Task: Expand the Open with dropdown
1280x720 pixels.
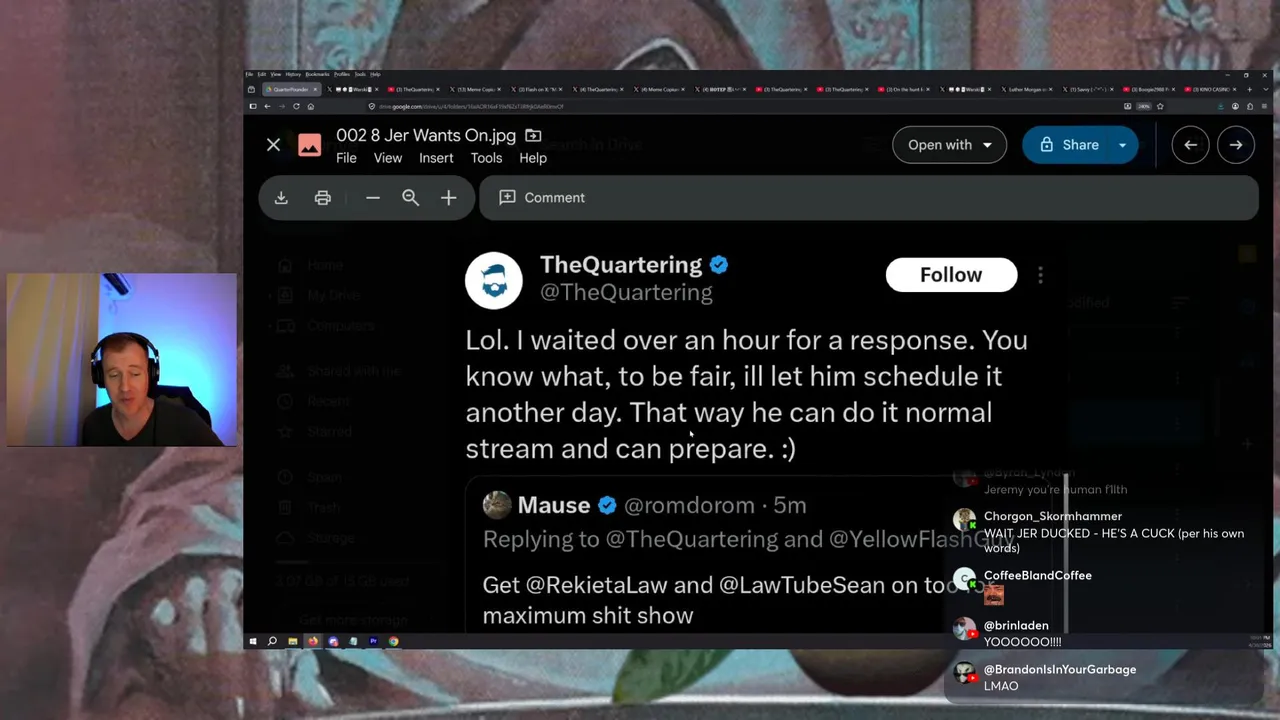Action: click(949, 145)
